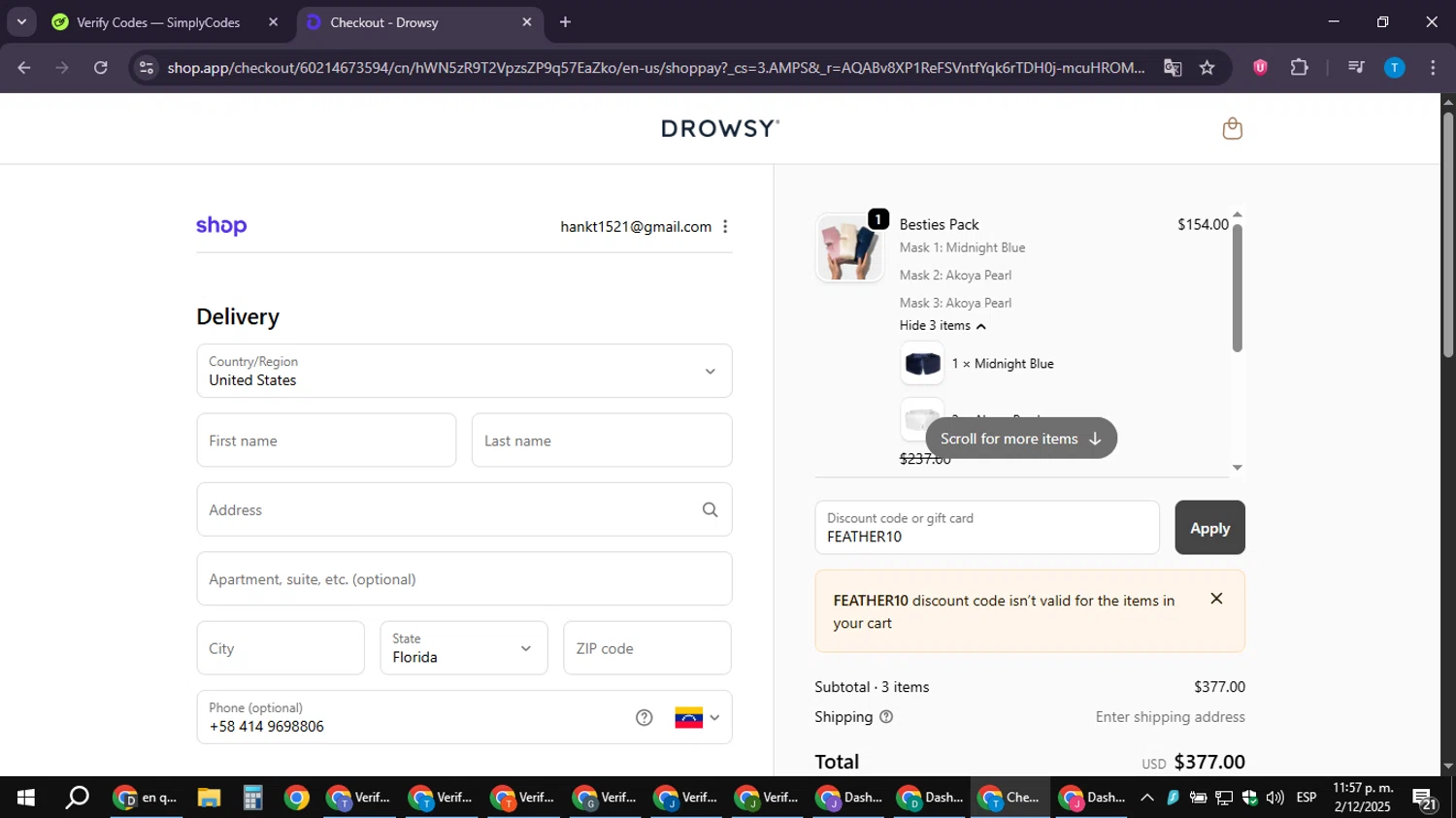Open the Extensions puzzle icon
This screenshot has height=818, width=1456.
click(x=1299, y=67)
